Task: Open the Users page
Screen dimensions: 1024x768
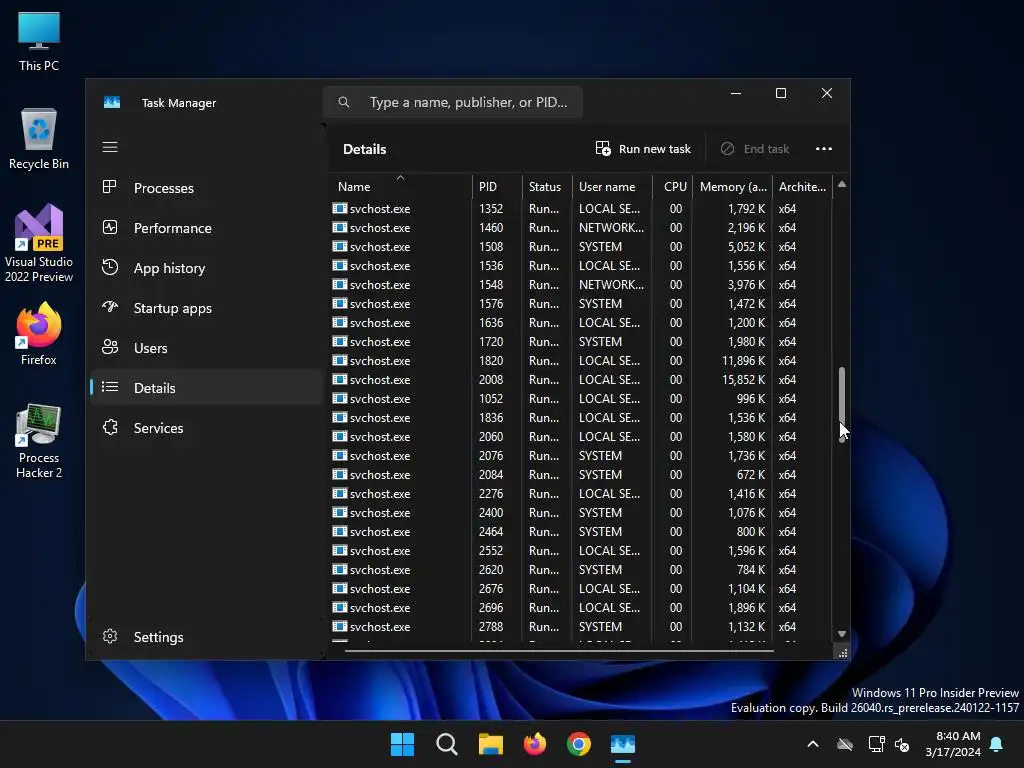Action: 206,348
